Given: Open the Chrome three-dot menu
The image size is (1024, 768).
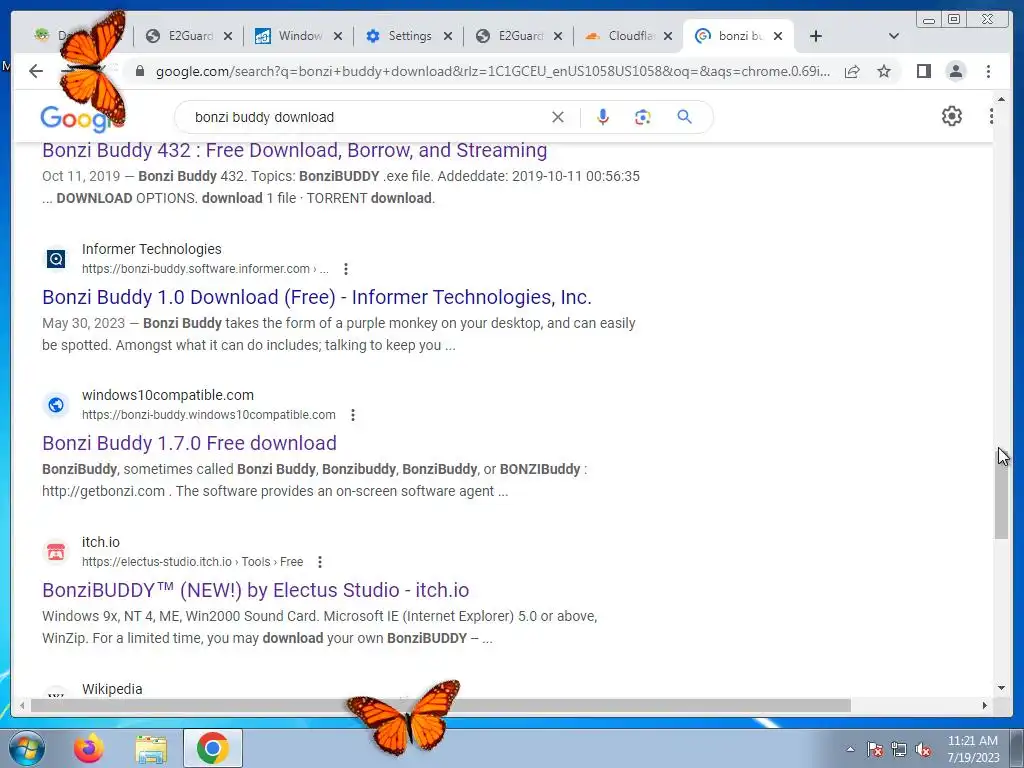Looking at the screenshot, I should 988,71.
